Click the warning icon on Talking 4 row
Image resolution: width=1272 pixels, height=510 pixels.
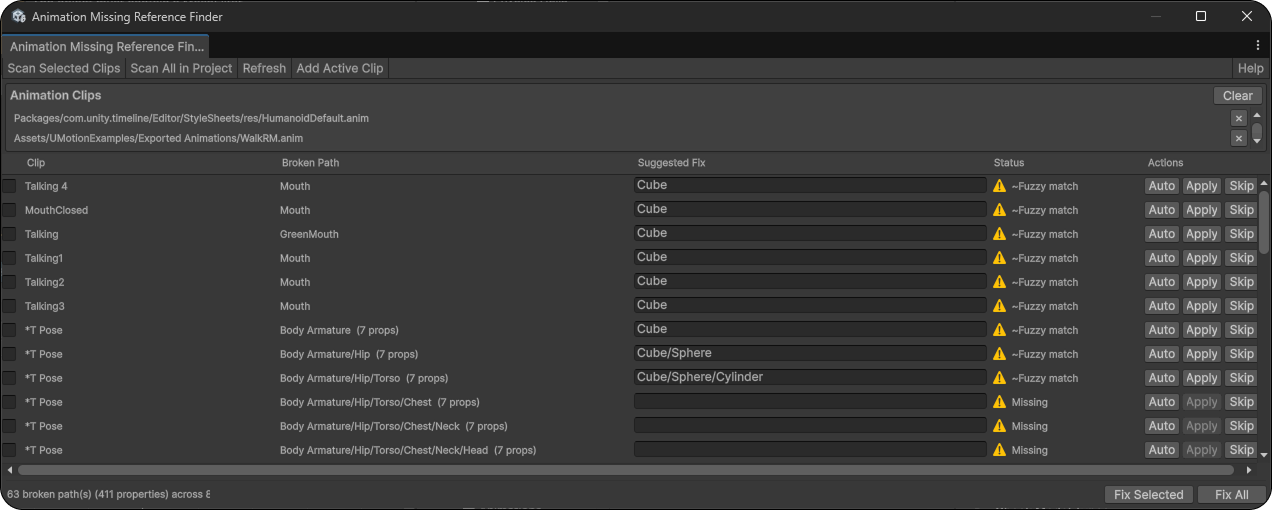(x=999, y=186)
